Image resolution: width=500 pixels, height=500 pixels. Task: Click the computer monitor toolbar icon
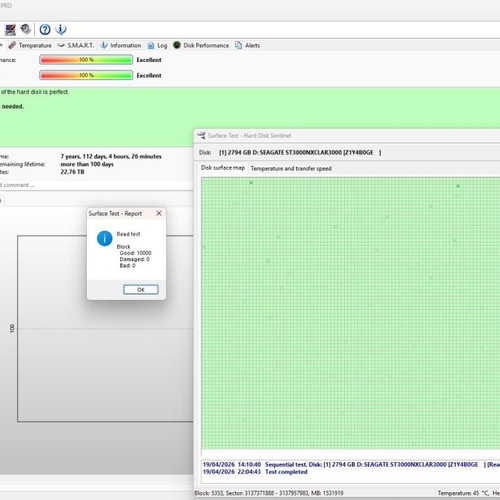(10, 30)
